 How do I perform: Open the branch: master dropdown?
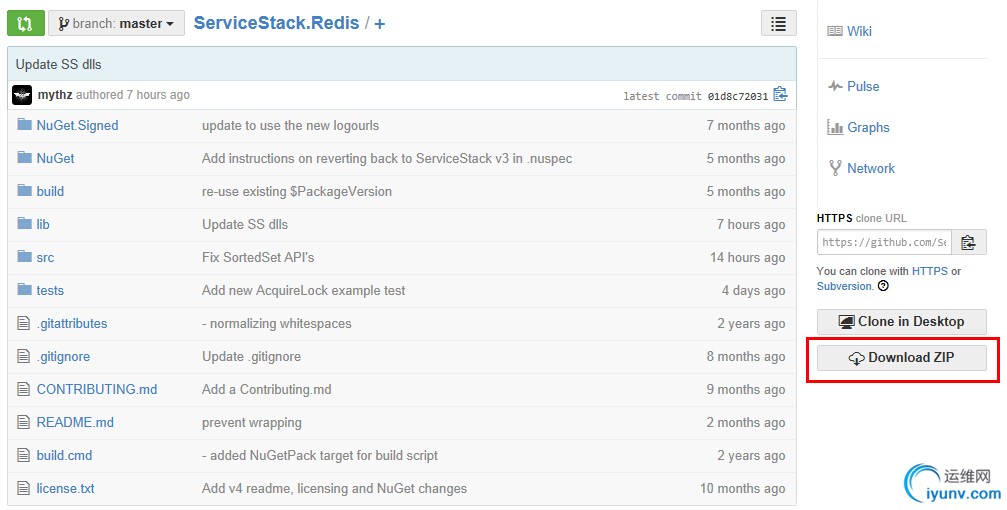click(x=116, y=23)
